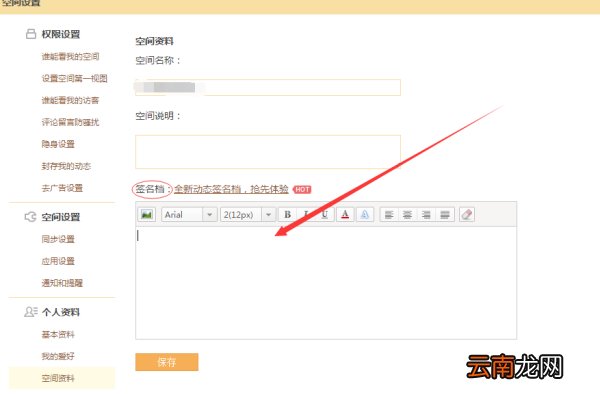Open 基本资料 in sidebar
This screenshot has height=395, width=600.
(x=58, y=334)
